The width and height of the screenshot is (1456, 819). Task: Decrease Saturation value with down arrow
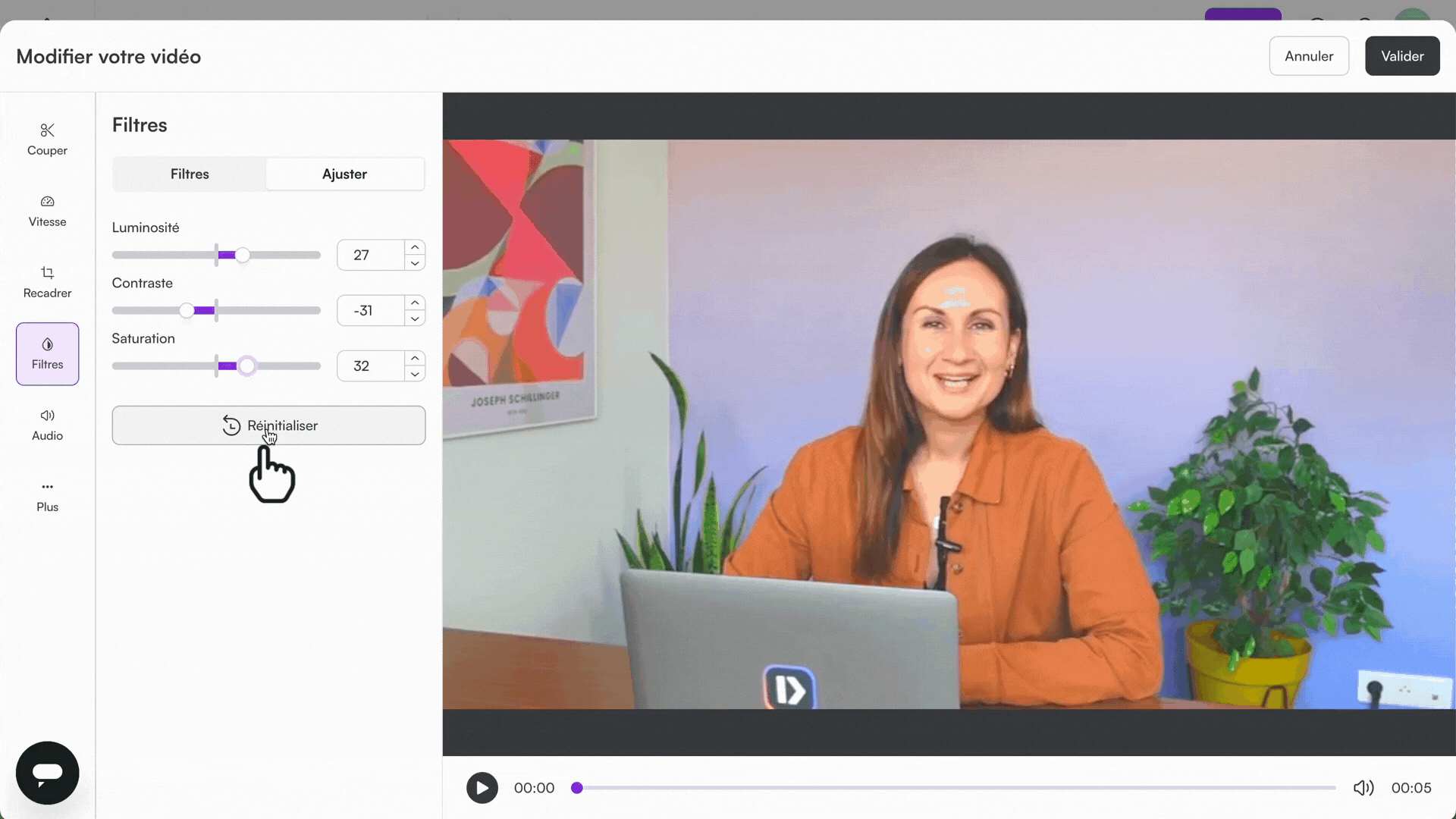point(415,374)
